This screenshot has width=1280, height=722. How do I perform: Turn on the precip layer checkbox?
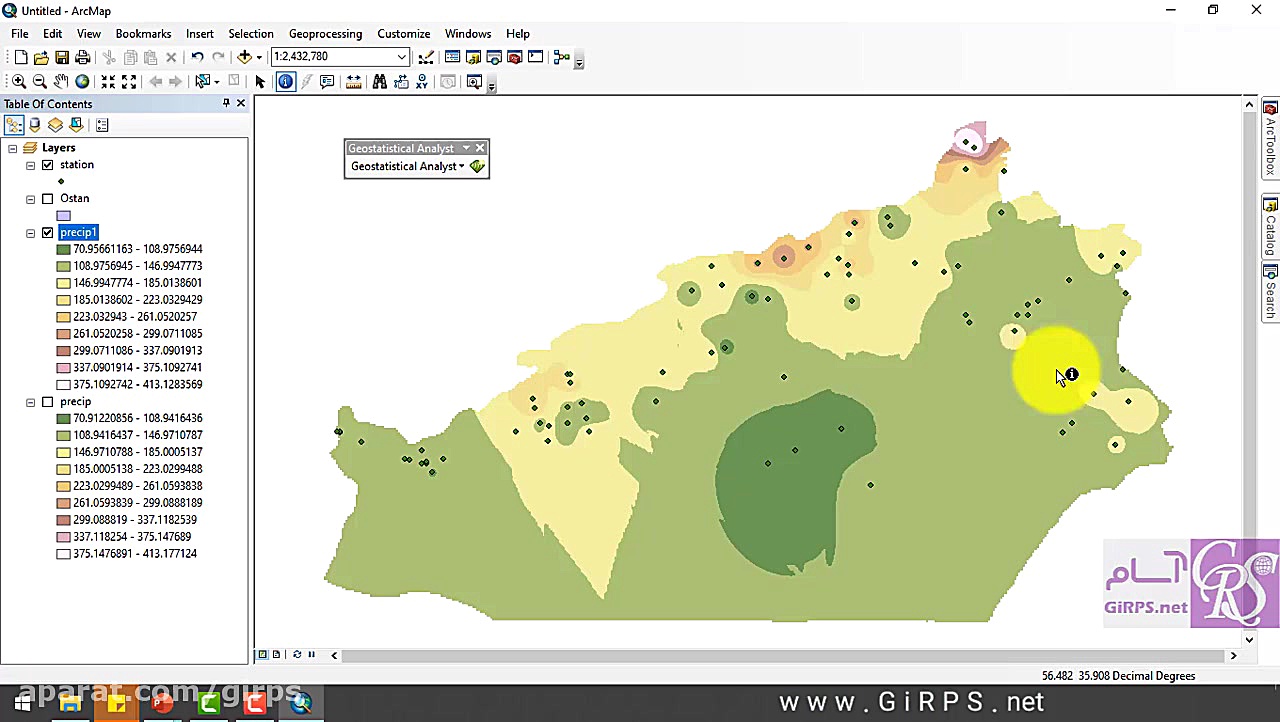pos(47,402)
